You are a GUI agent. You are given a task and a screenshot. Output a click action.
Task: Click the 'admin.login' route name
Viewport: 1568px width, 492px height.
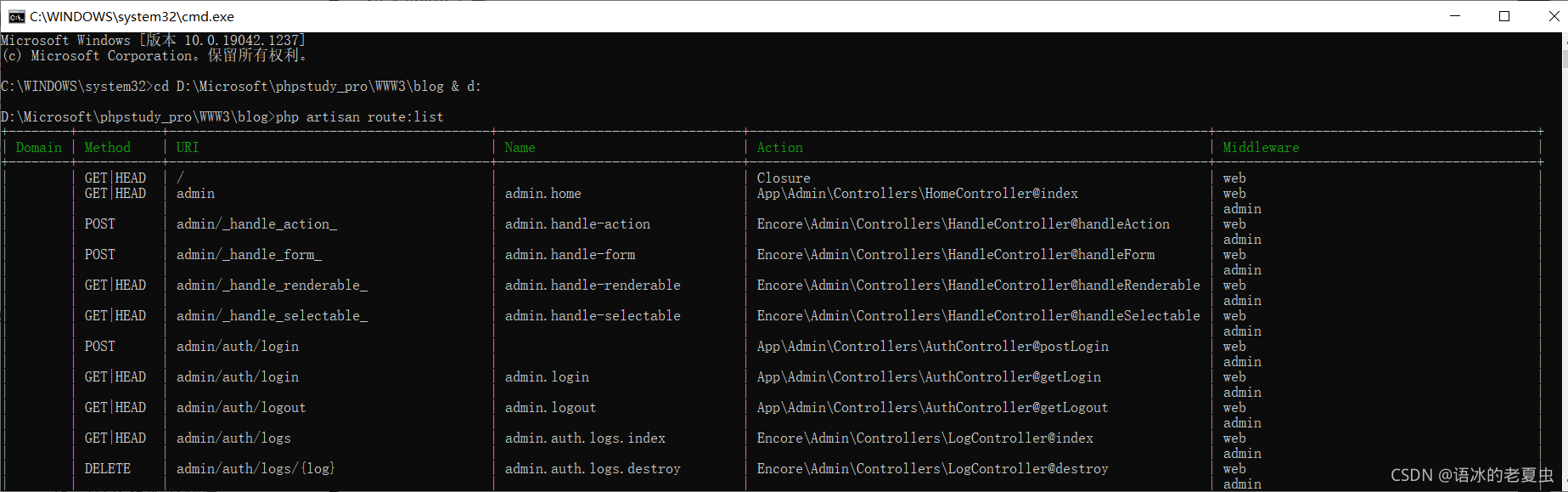[547, 377]
